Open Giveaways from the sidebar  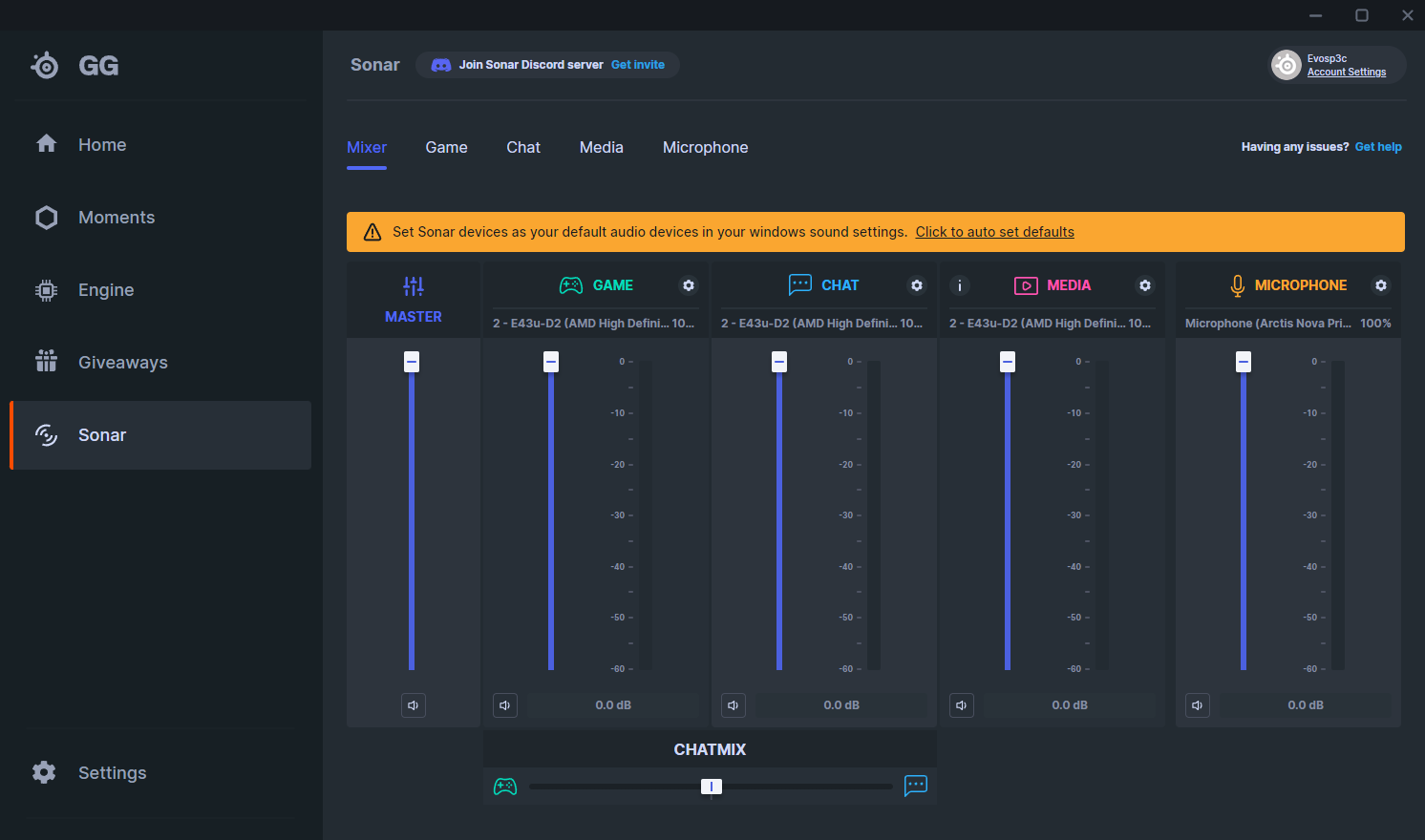[x=160, y=362]
